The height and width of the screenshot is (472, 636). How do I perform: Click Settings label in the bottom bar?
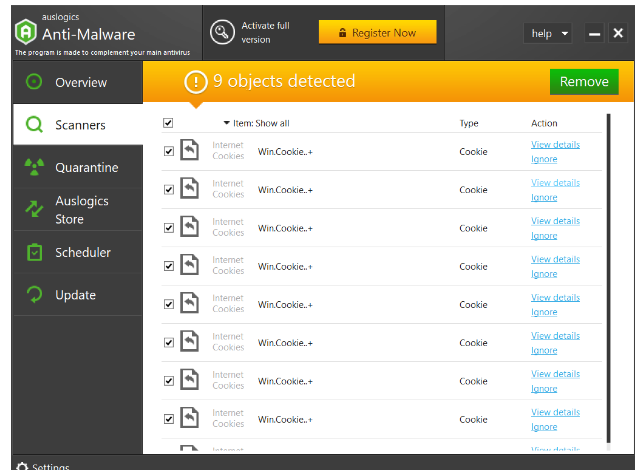point(51,468)
